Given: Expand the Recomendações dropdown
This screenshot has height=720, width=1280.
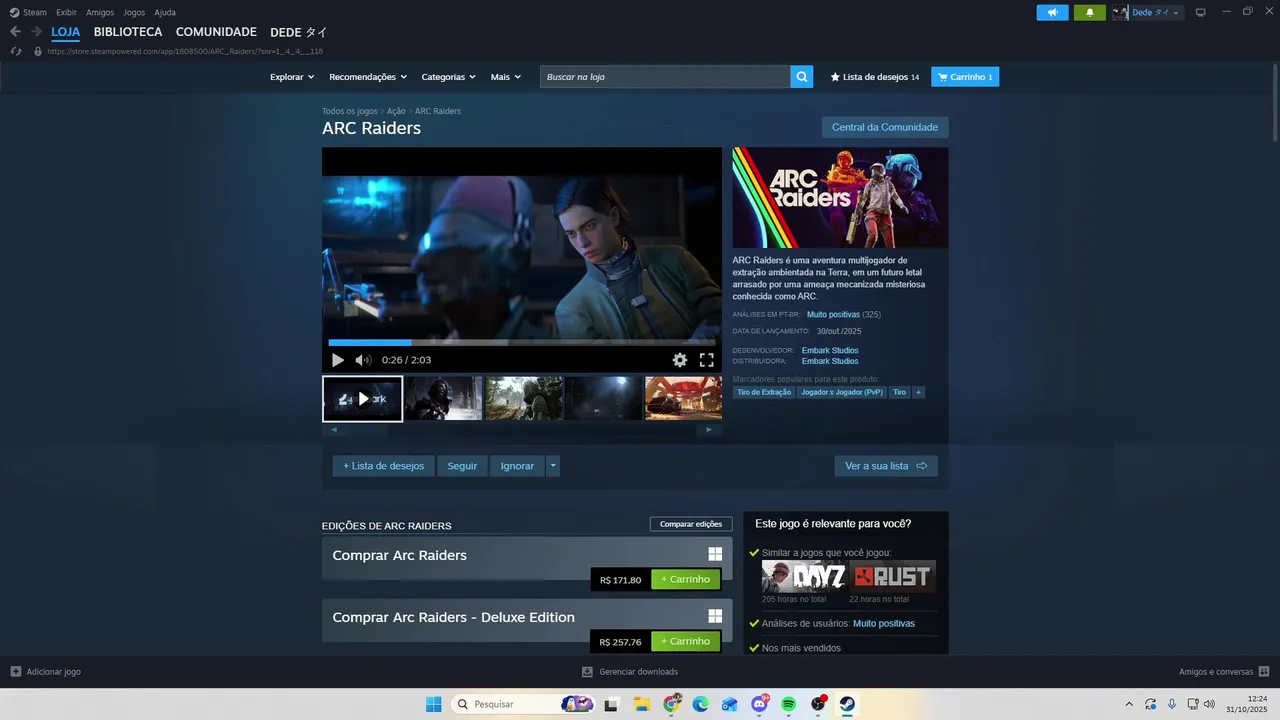Looking at the screenshot, I should click(x=368, y=77).
